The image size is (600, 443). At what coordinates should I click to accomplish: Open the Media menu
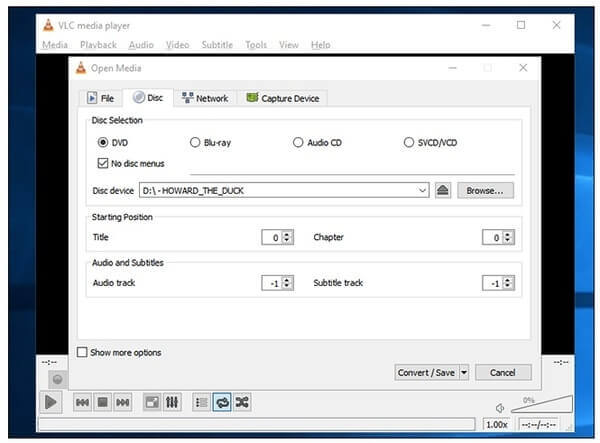click(x=55, y=45)
